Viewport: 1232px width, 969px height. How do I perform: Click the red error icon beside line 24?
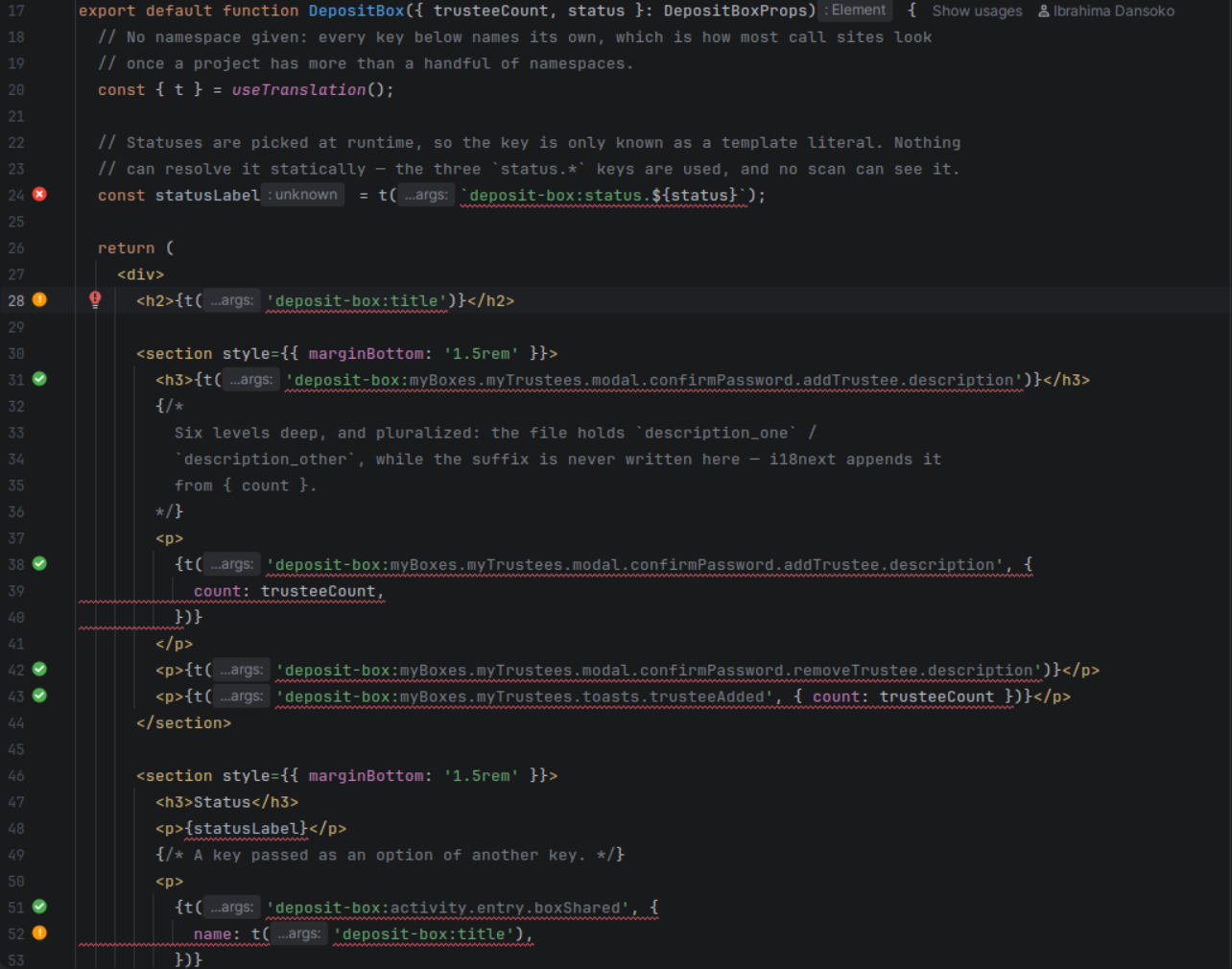point(39,194)
